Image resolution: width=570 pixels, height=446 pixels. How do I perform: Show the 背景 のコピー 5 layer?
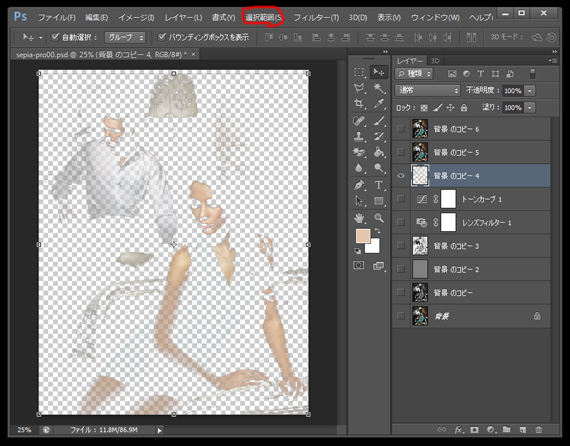click(x=401, y=152)
